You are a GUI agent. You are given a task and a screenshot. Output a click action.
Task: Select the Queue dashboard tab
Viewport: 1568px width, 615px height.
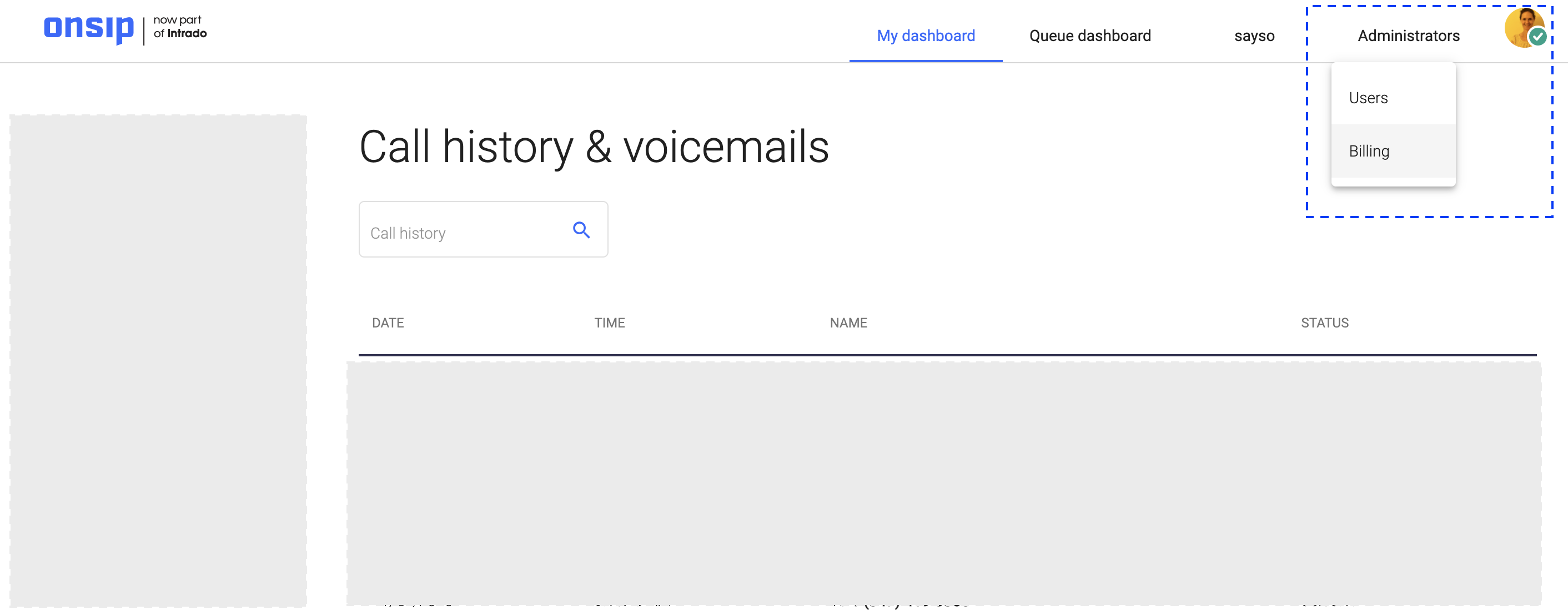coord(1090,36)
